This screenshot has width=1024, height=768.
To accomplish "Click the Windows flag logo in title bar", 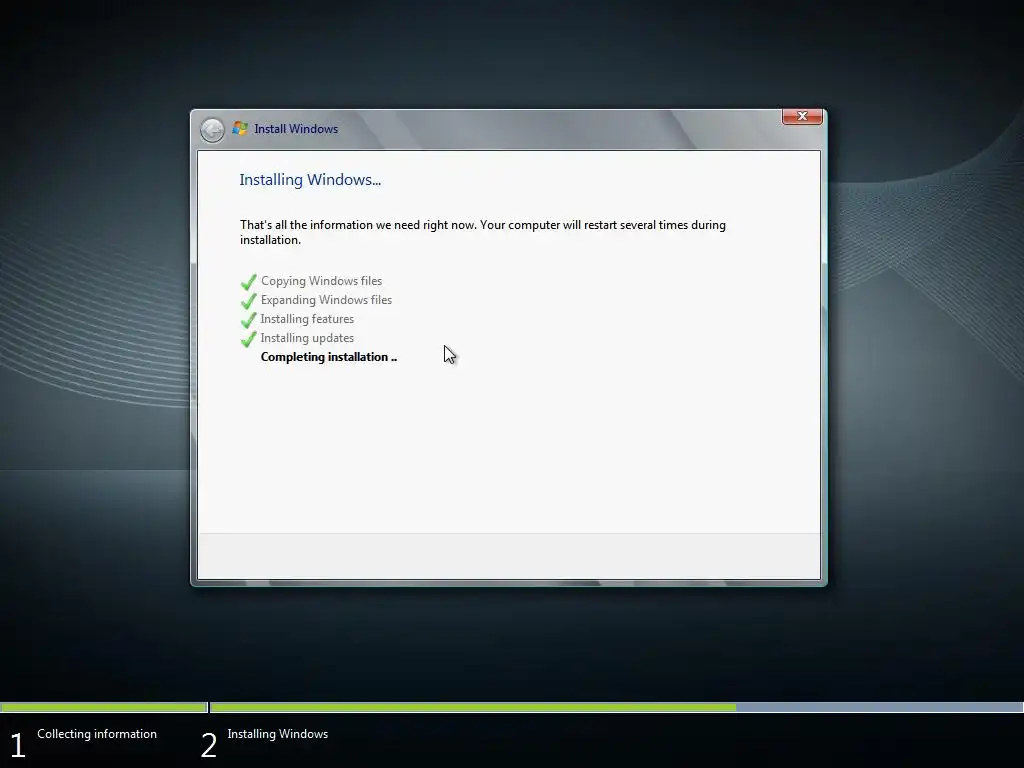I will (x=240, y=129).
